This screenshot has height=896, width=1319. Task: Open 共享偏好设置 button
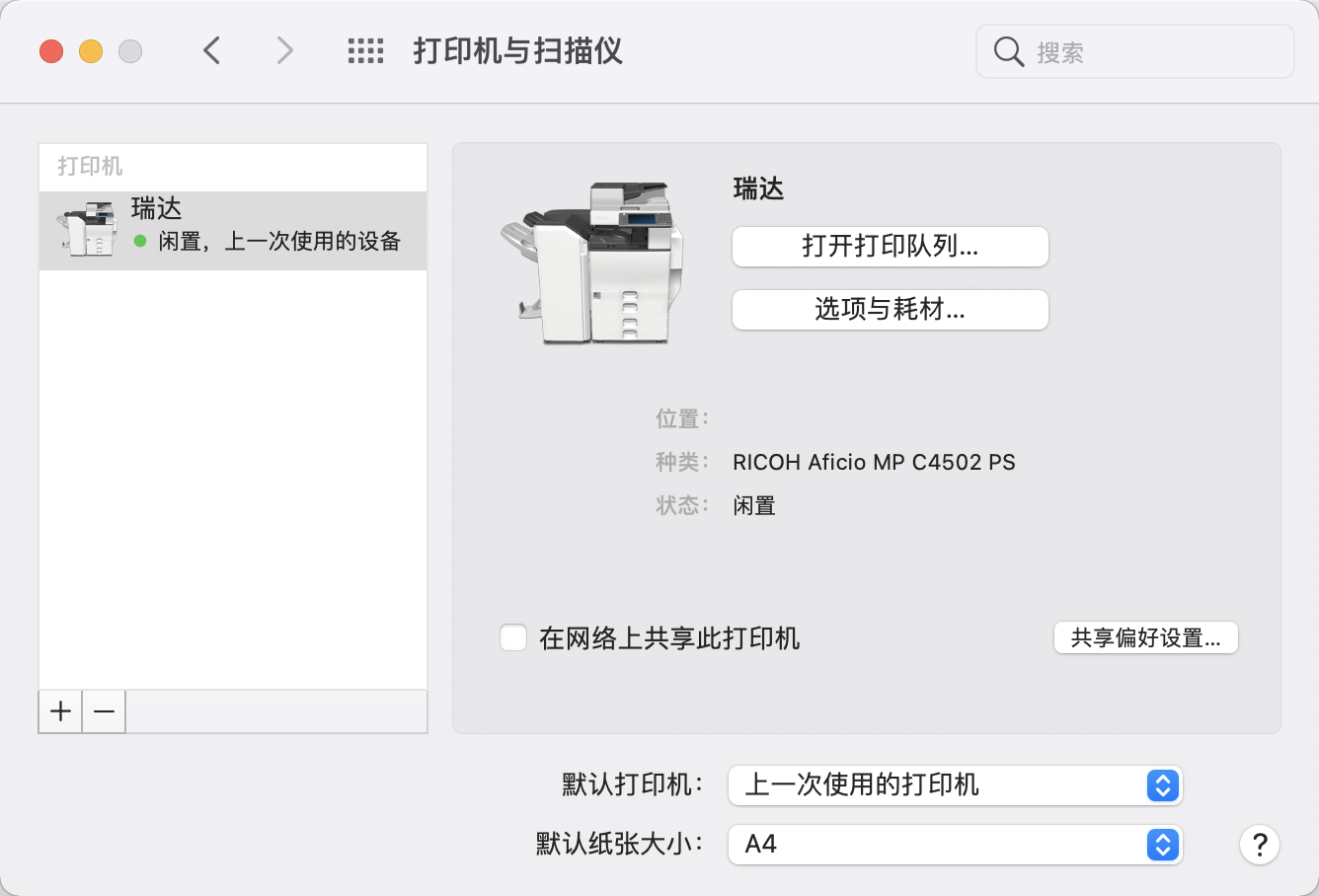pyautogui.click(x=1145, y=637)
